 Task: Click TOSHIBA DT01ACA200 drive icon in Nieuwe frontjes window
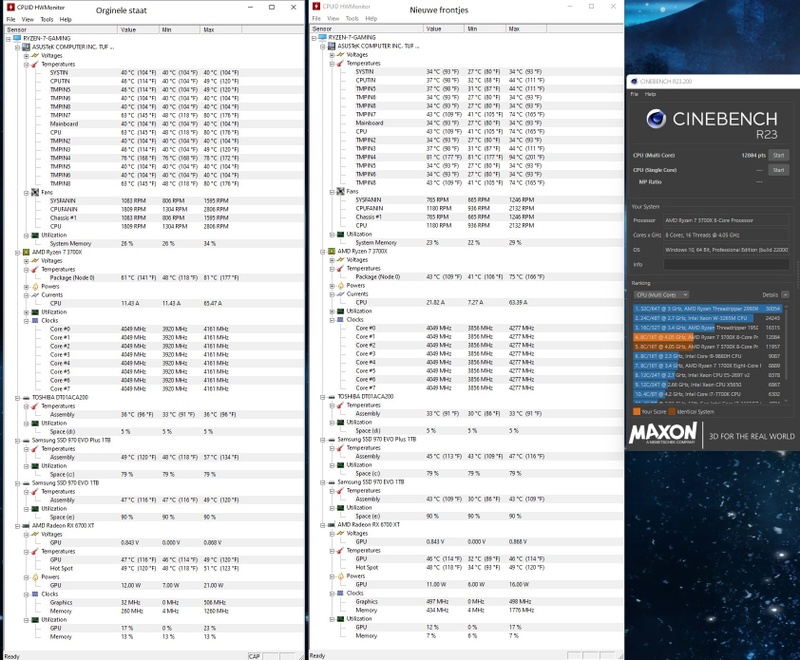pyautogui.click(x=332, y=396)
